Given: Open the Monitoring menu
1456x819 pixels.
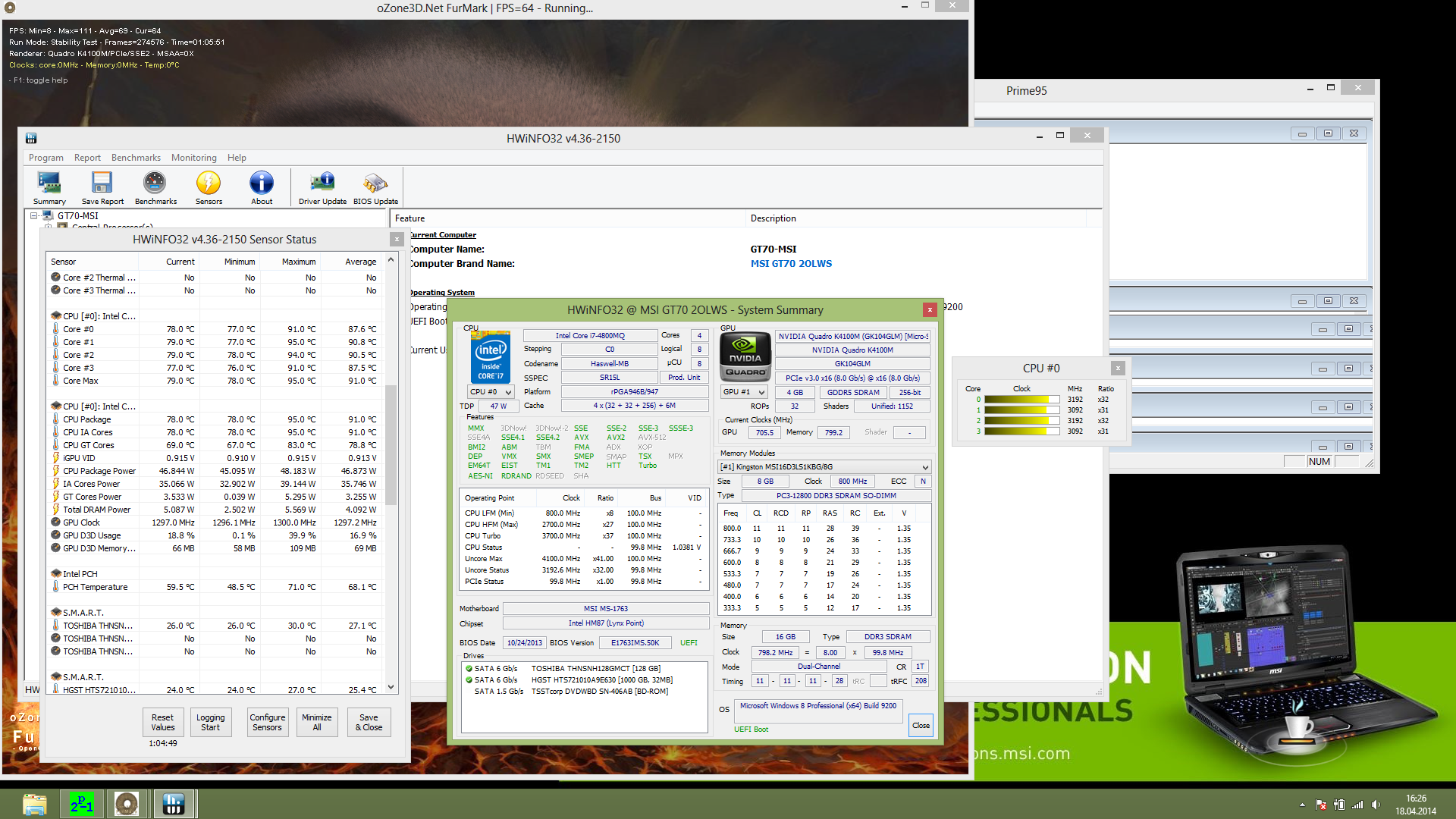Looking at the screenshot, I should point(193,158).
